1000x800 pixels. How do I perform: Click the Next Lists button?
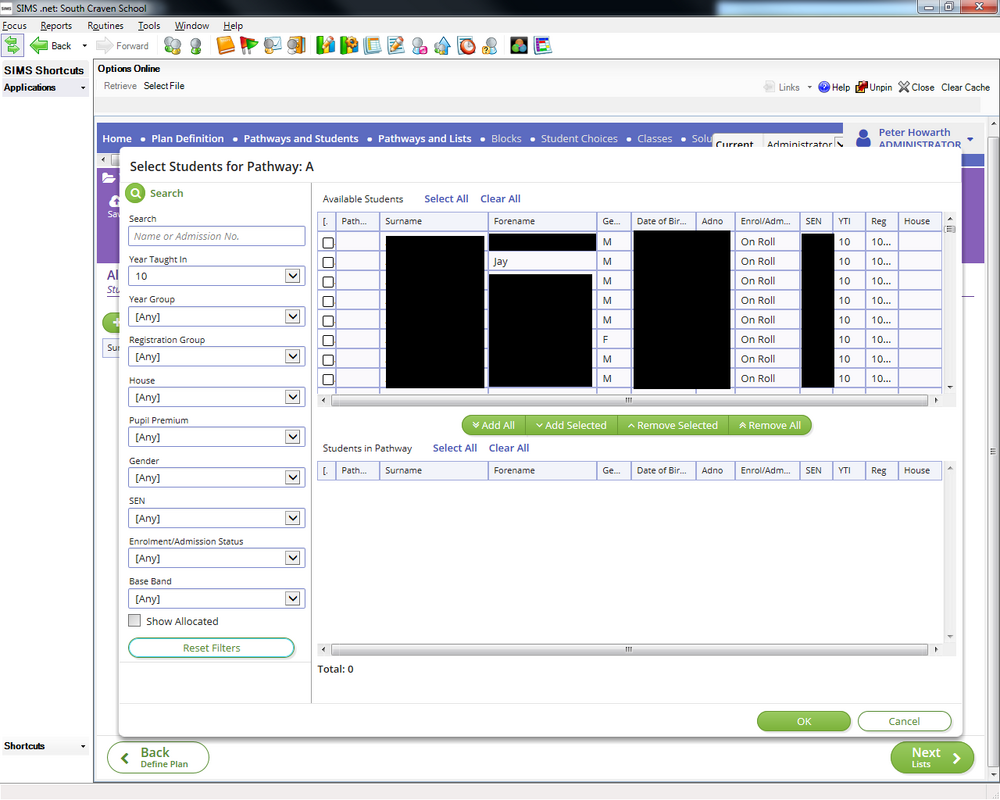932,757
